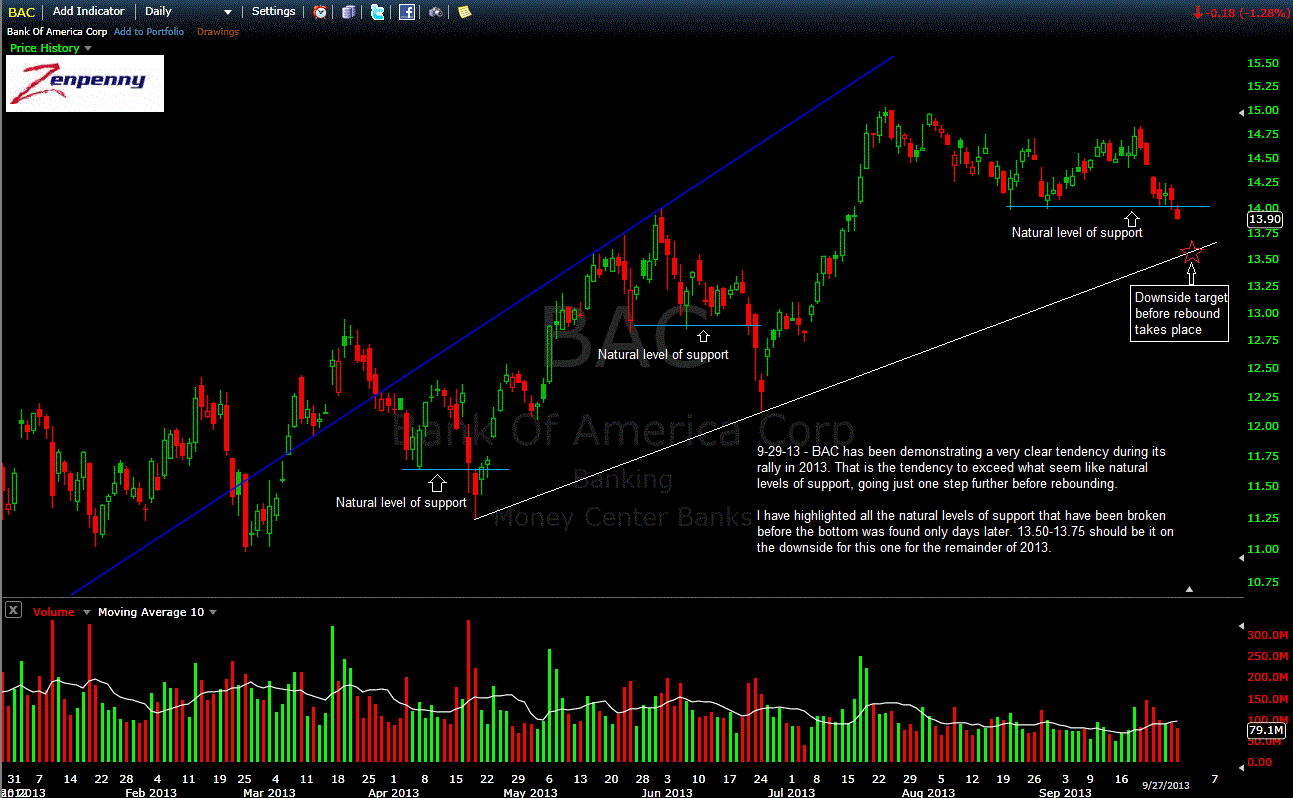
Task: Click the camera snapshot icon
Action: [436, 12]
